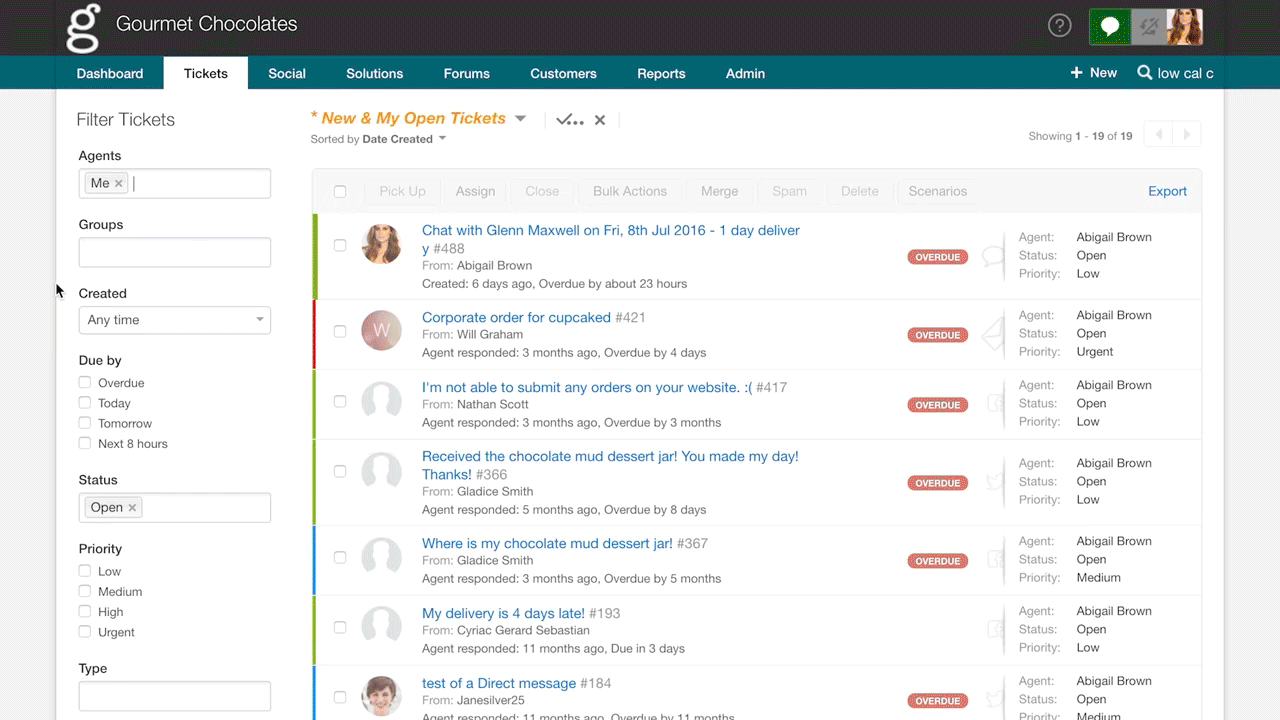1280x720 pixels.
Task: Enable the Urgent priority filter
Action: tap(84, 631)
